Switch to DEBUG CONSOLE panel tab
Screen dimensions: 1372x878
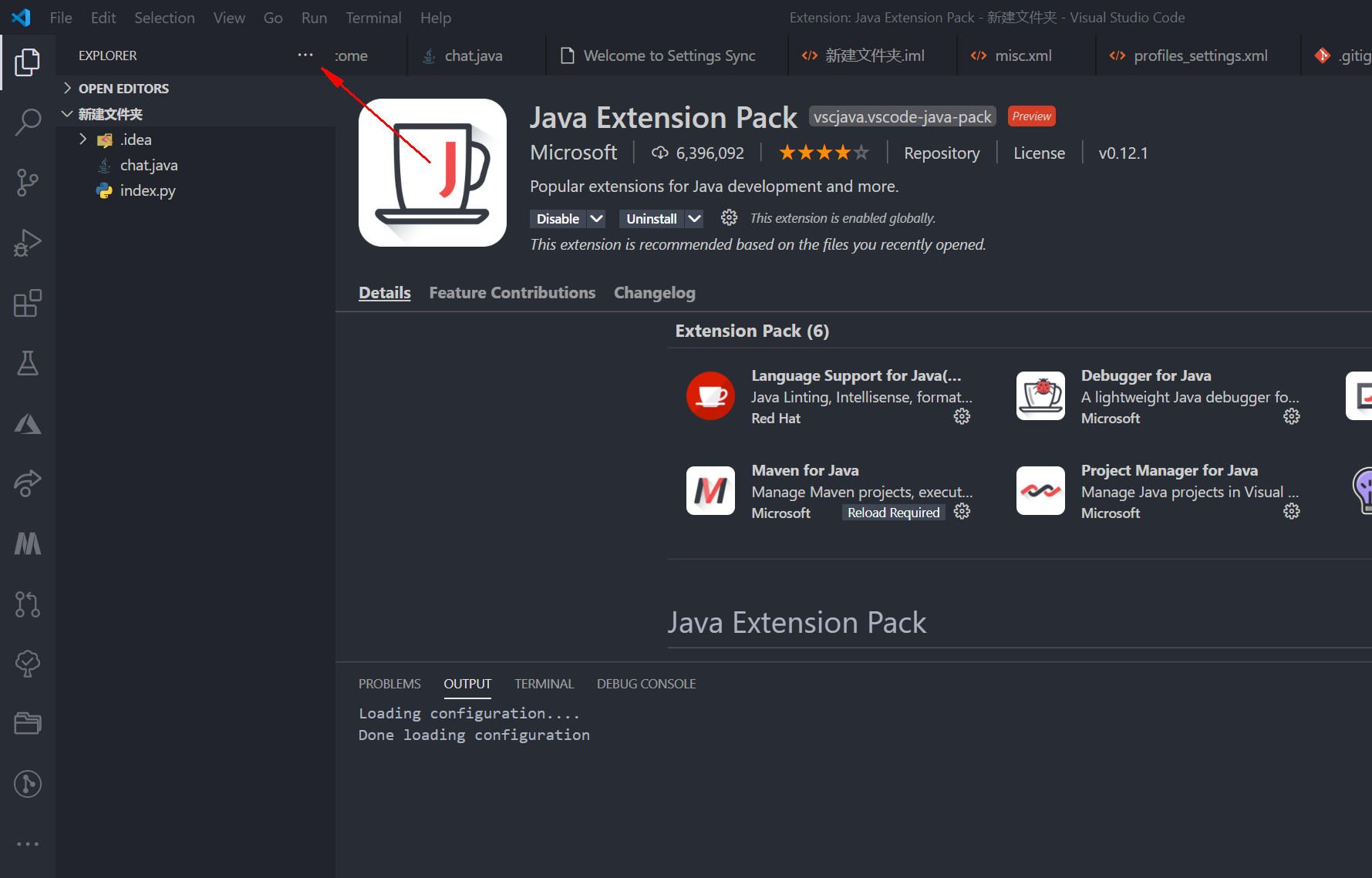click(x=646, y=684)
